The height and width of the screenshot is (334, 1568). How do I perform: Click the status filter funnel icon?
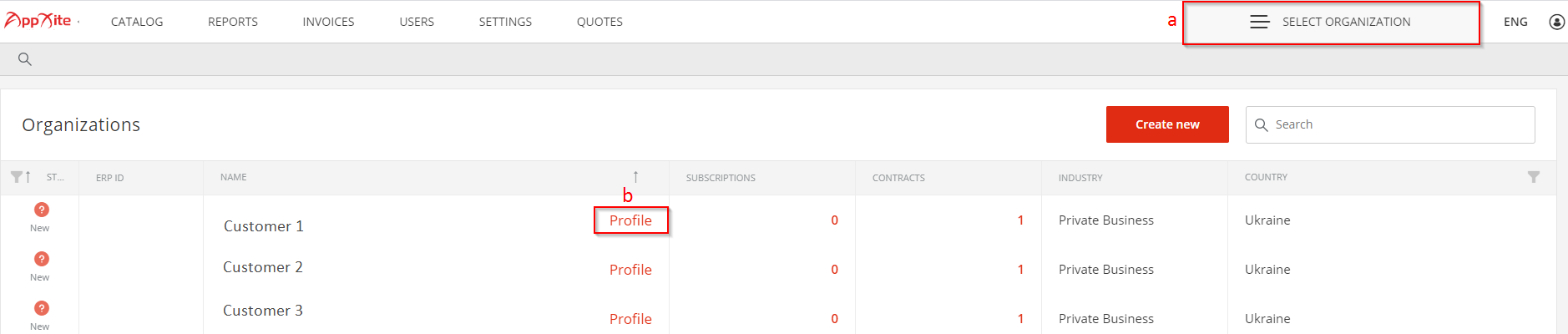16,177
